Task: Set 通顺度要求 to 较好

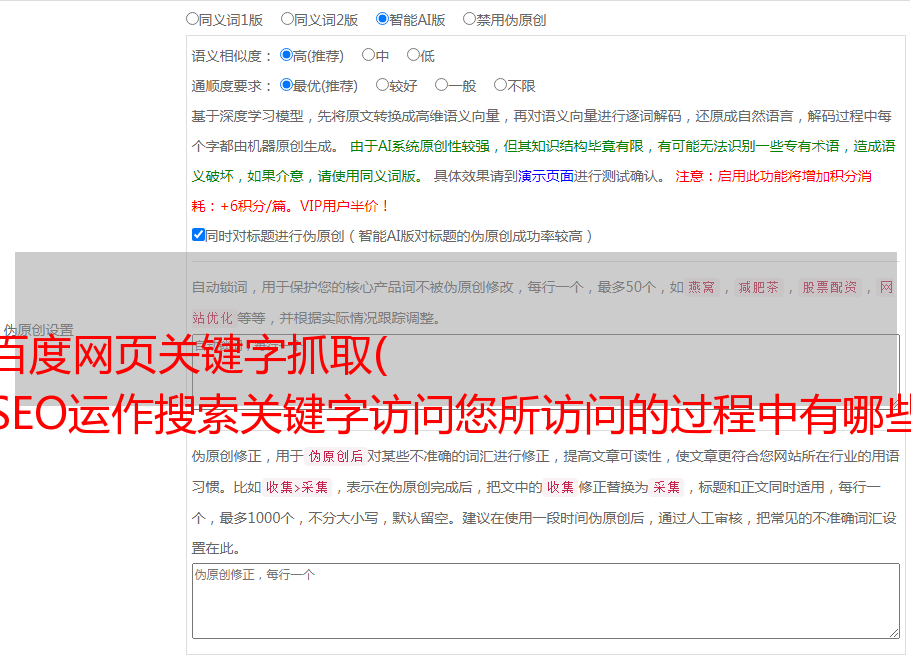Action: coord(382,85)
